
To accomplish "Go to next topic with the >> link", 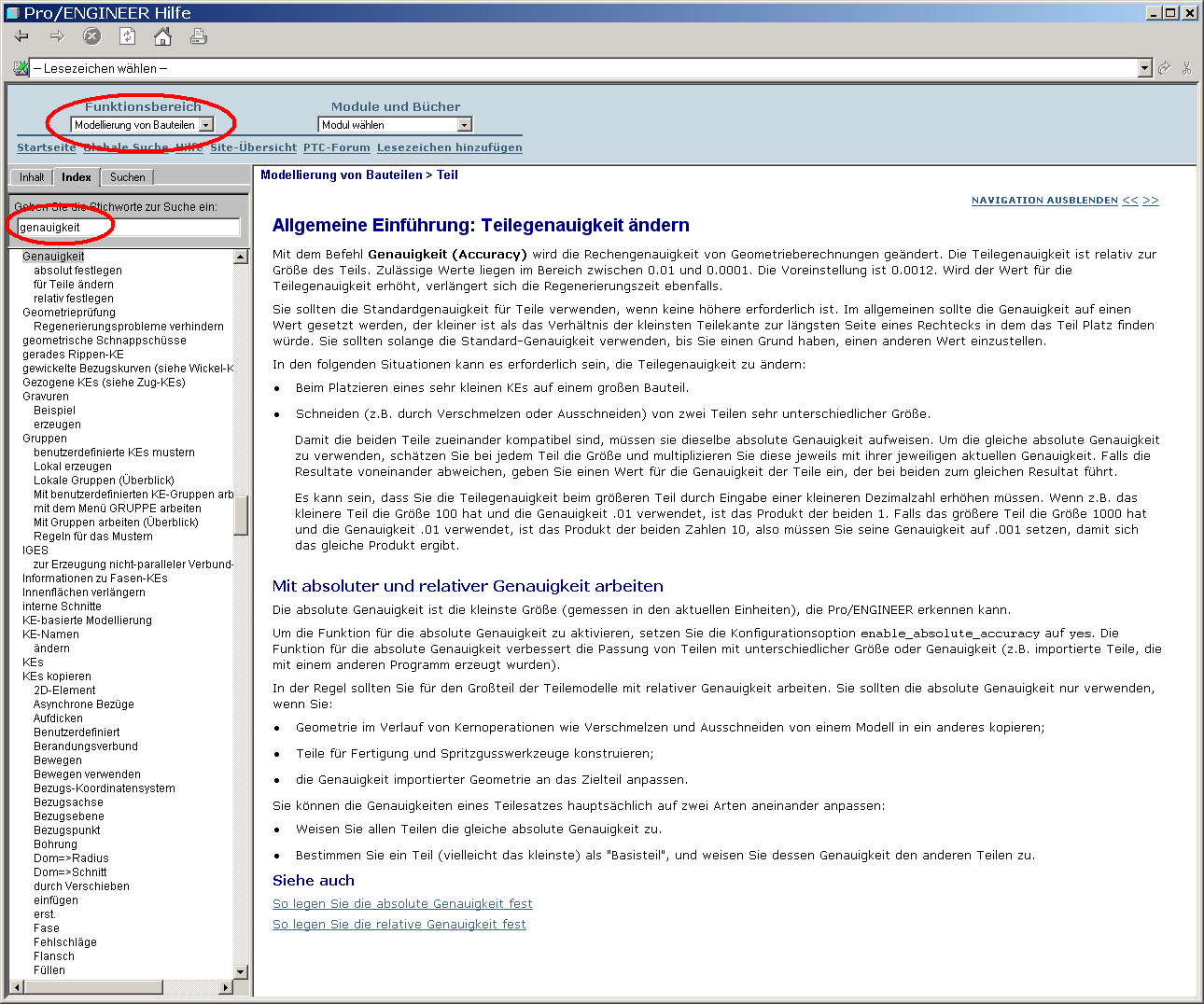I will click(x=1151, y=201).
